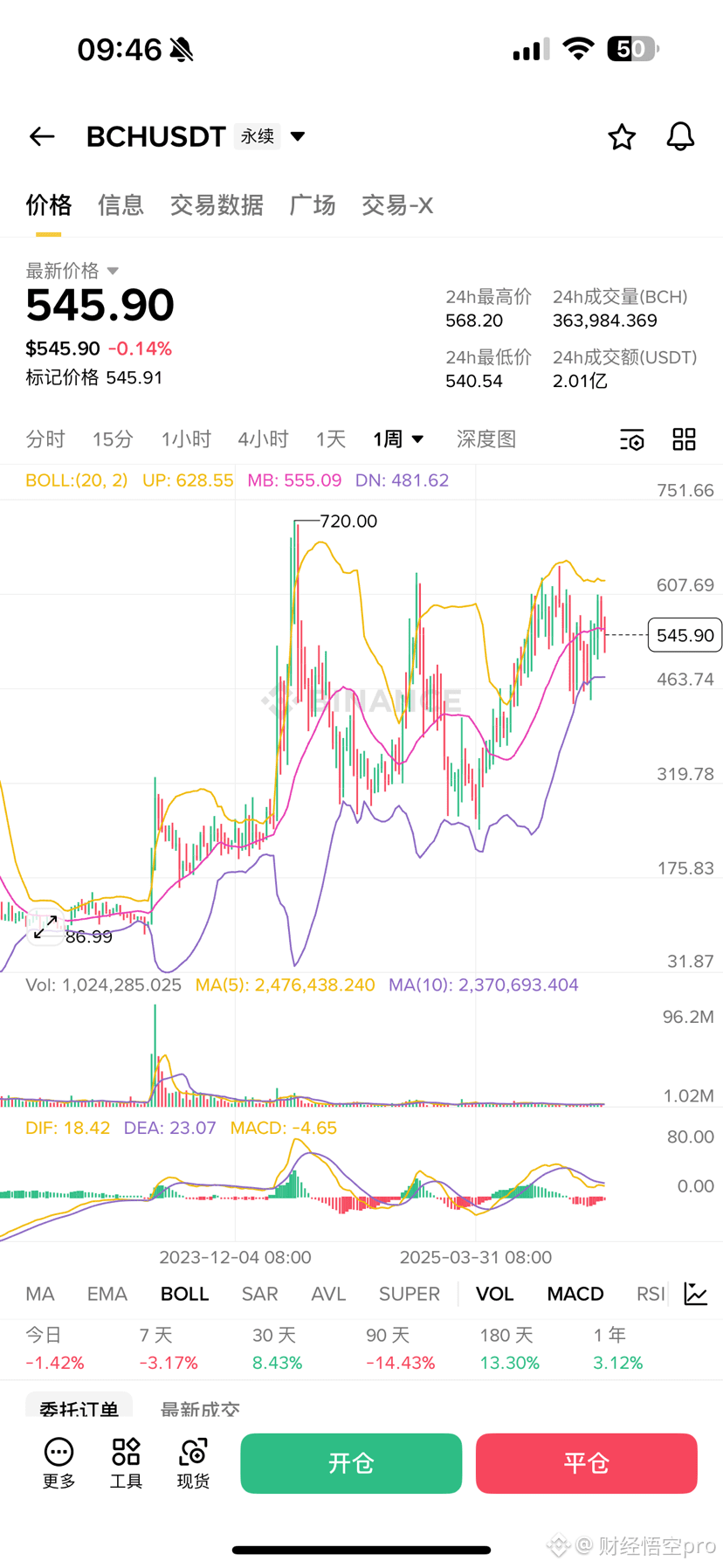Image resolution: width=723 pixels, height=1568 pixels.
Task: Tap the 标记价格 545.91 text
Action: tap(94, 377)
